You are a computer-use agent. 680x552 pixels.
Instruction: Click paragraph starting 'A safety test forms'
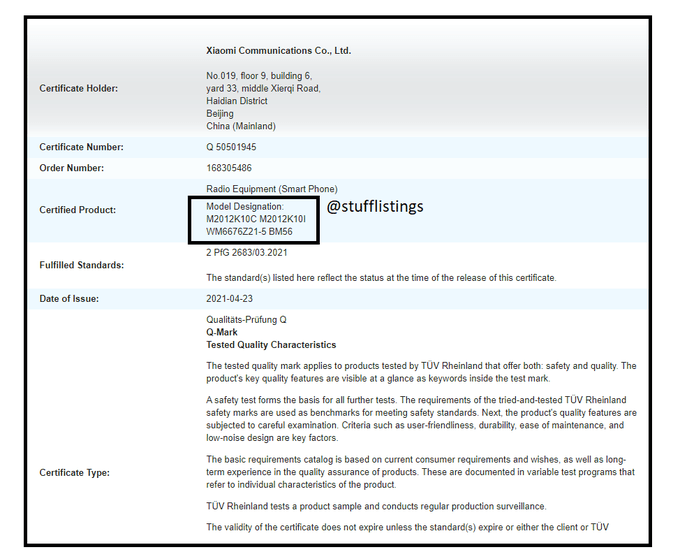[422, 419]
